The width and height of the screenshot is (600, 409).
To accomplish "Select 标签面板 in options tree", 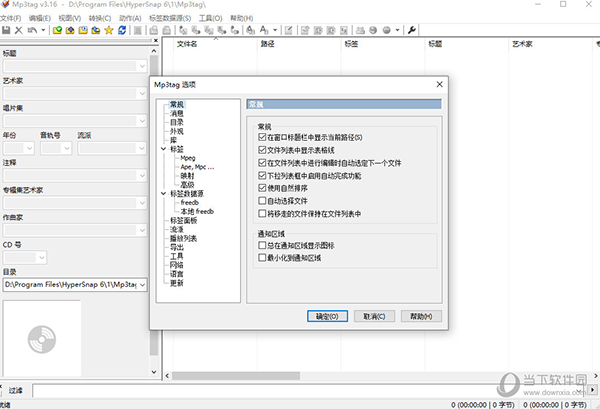I will click(184, 220).
